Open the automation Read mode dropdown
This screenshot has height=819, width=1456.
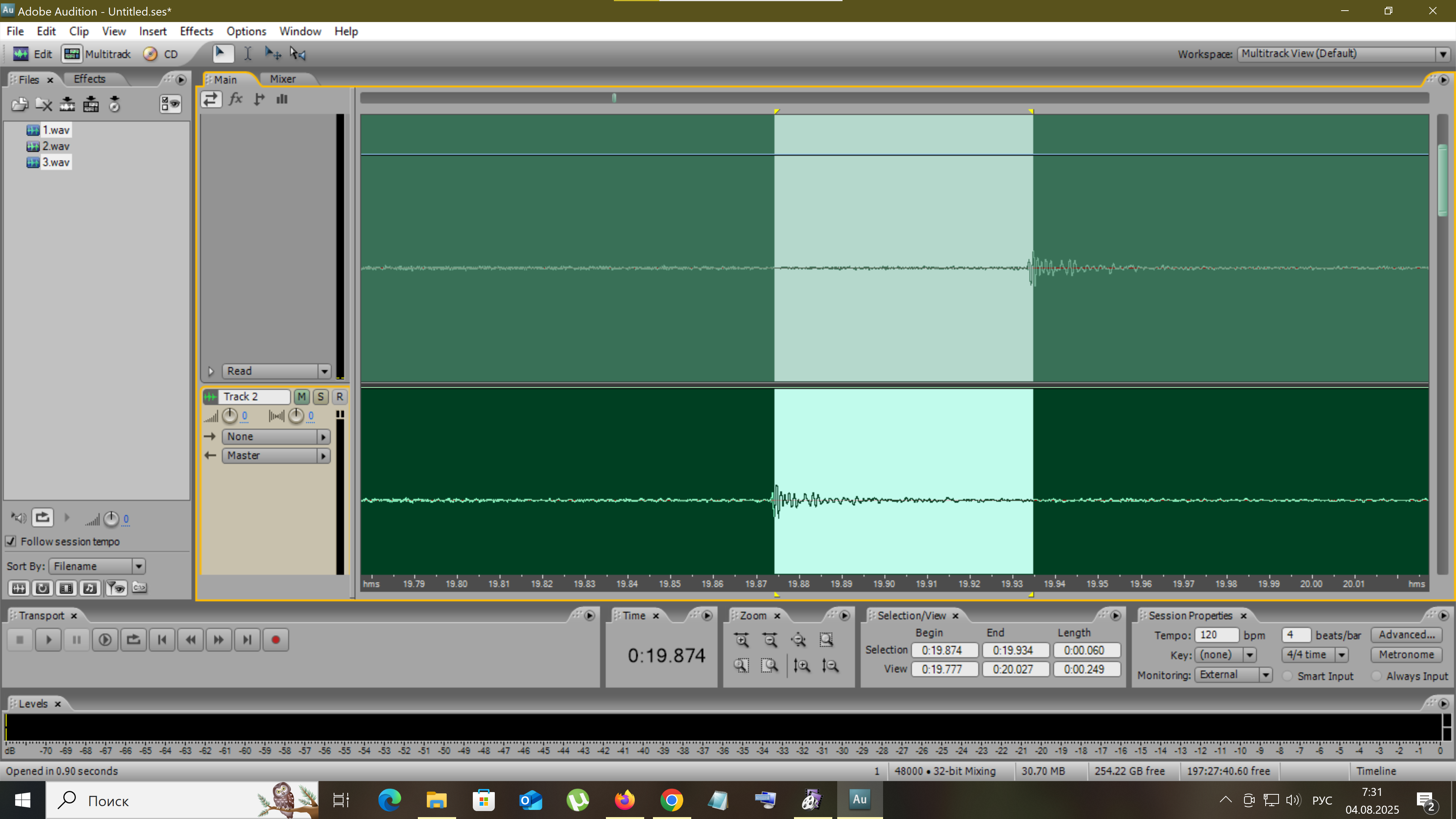pos(324,371)
